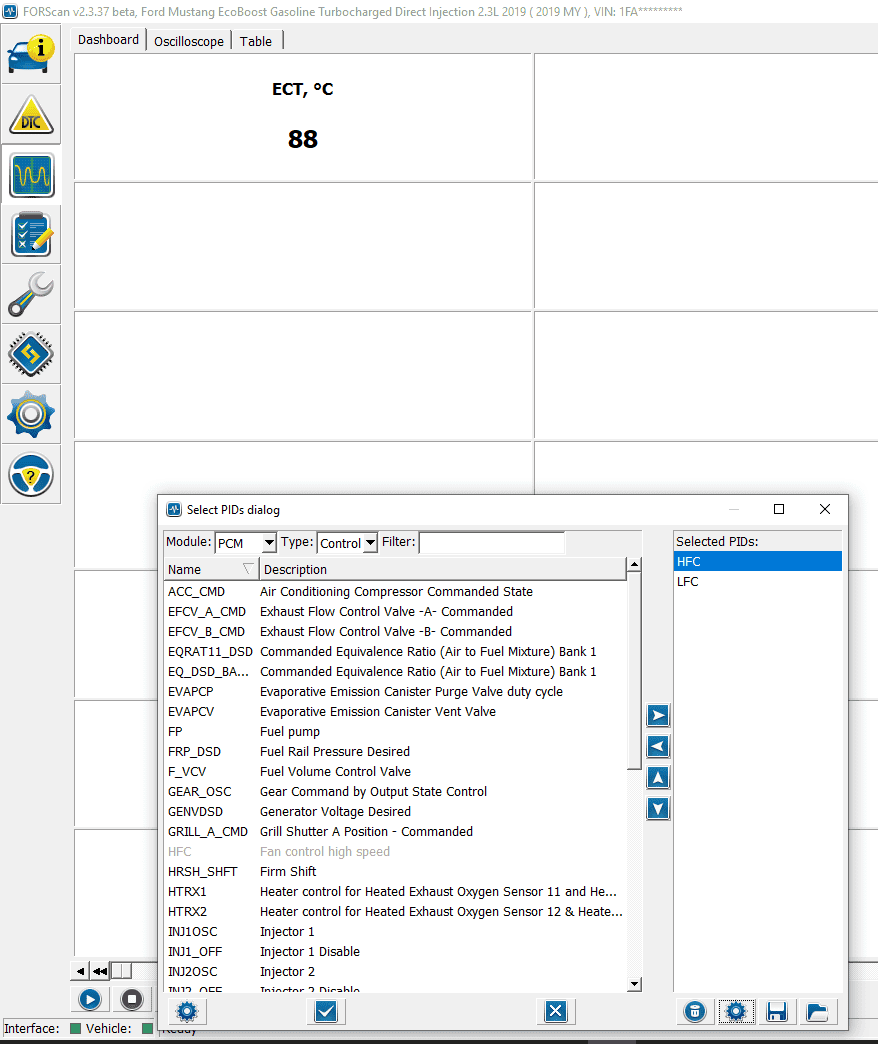Image resolution: width=878 pixels, height=1044 pixels.
Task: Select the ACC_CMD row
Action: pyautogui.click(x=395, y=591)
